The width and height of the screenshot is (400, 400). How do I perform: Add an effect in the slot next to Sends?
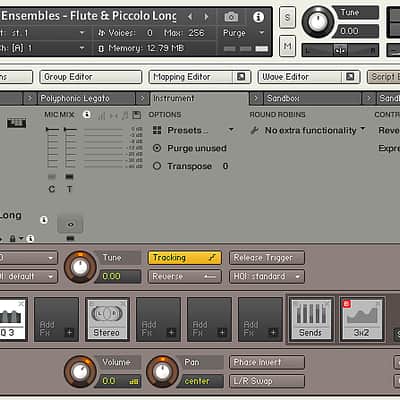[260, 320]
